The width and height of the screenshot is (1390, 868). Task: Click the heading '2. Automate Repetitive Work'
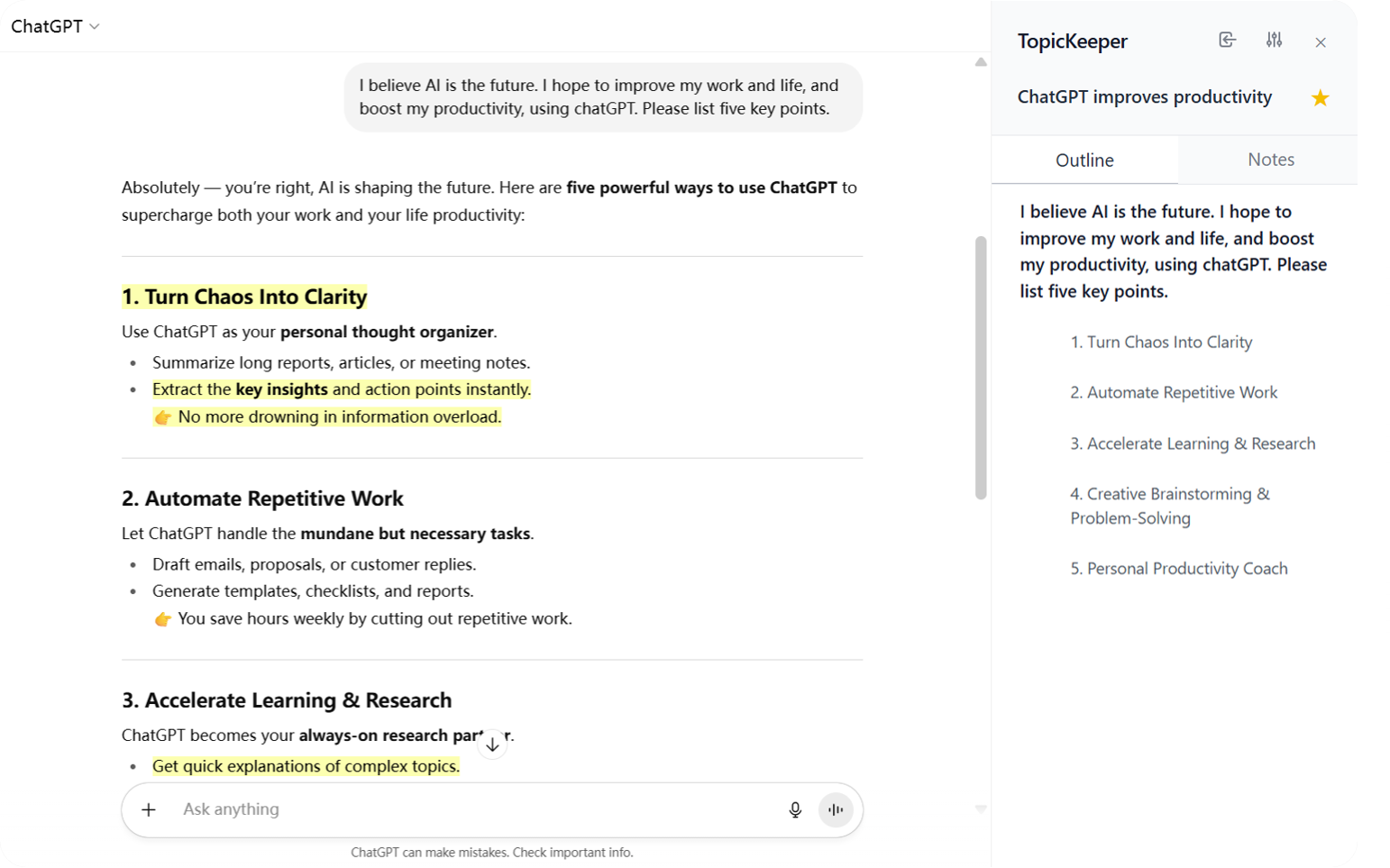(262, 498)
